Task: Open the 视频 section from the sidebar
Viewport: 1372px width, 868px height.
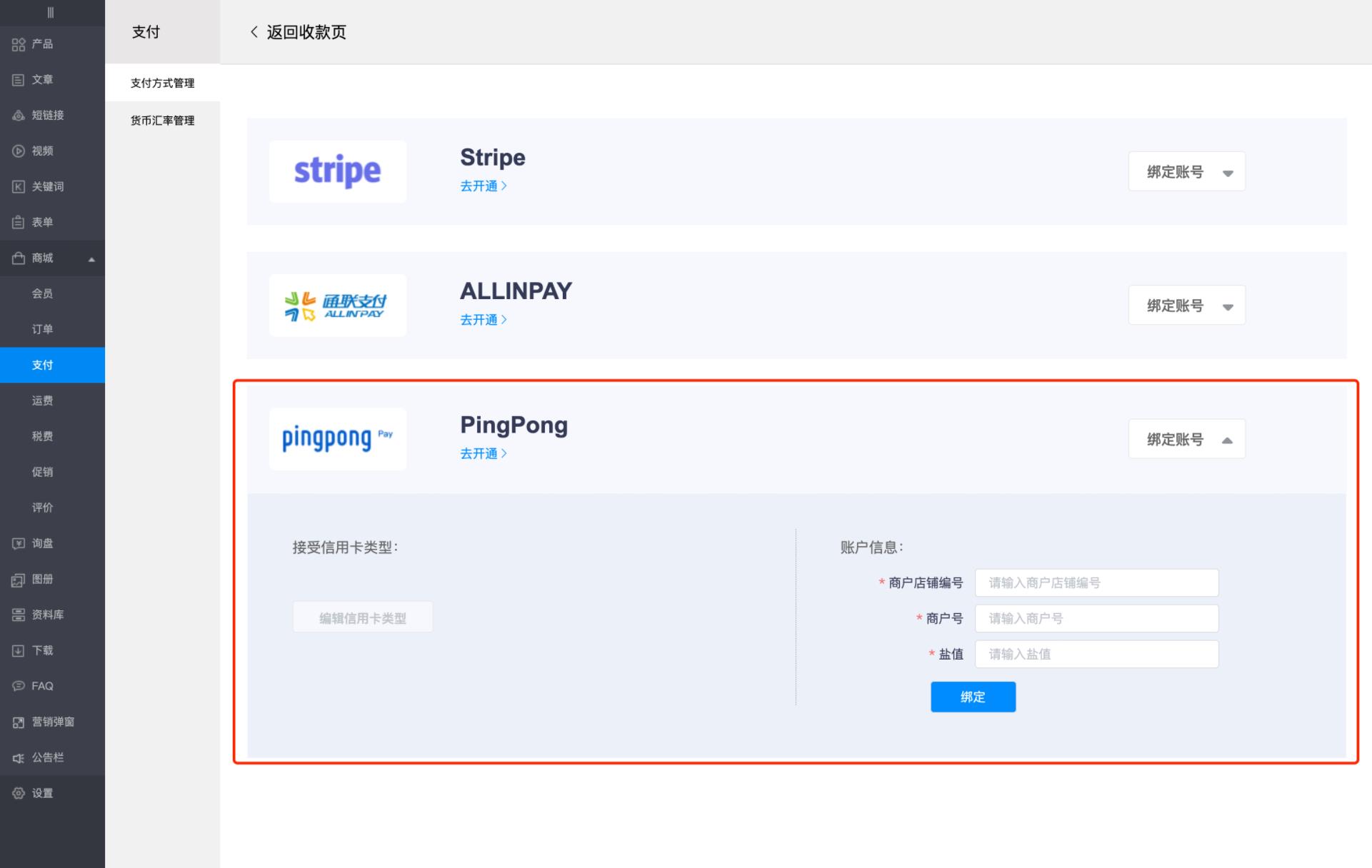Action: pyautogui.click(x=41, y=151)
